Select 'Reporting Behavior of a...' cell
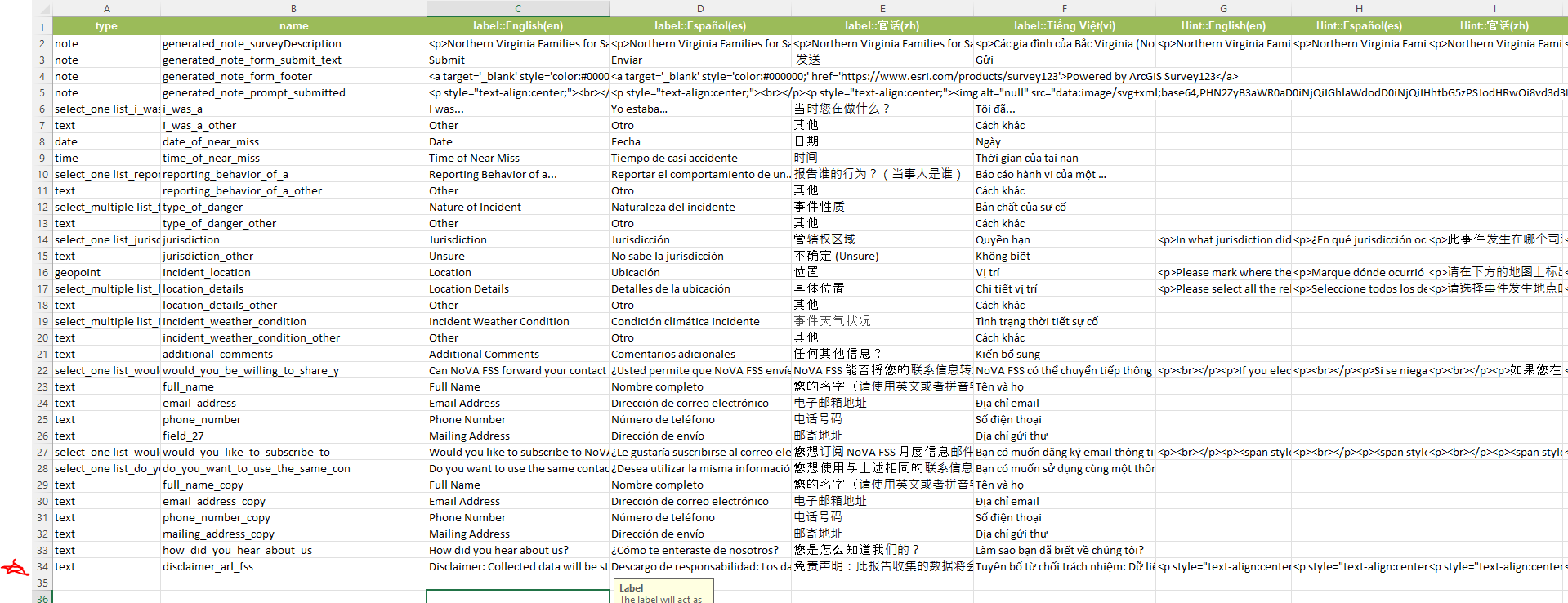The height and width of the screenshot is (603, 1568). (517, 174)
